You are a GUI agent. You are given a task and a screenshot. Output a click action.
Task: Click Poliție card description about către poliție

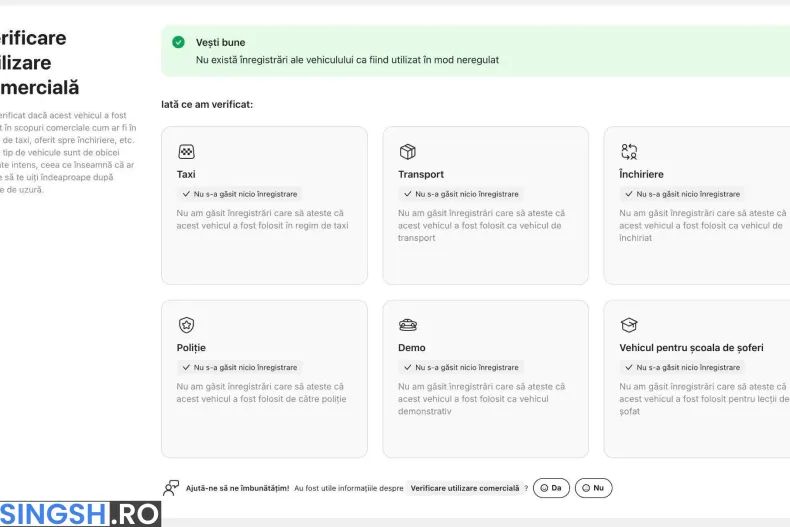click(261, 392)
